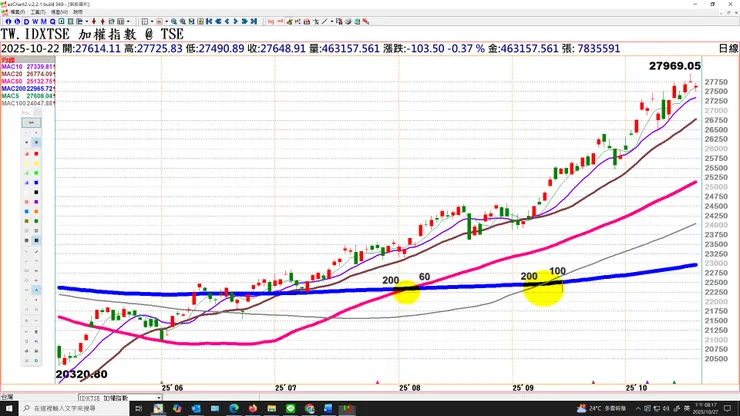Open LINE app from the taskbar

coord(290,408)
